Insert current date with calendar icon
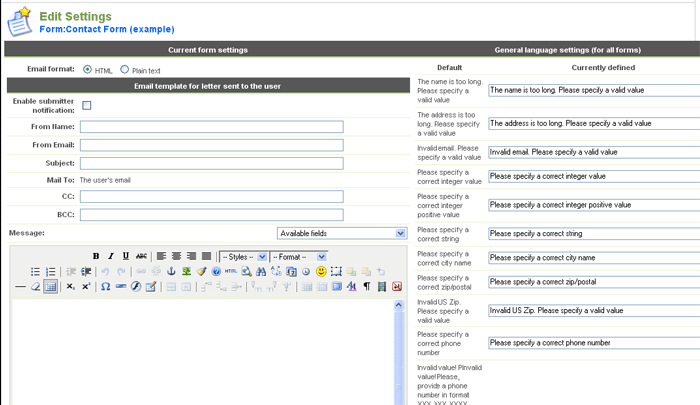Image resolution: width=700 pixels, height=405 pixels. (291, 271)
